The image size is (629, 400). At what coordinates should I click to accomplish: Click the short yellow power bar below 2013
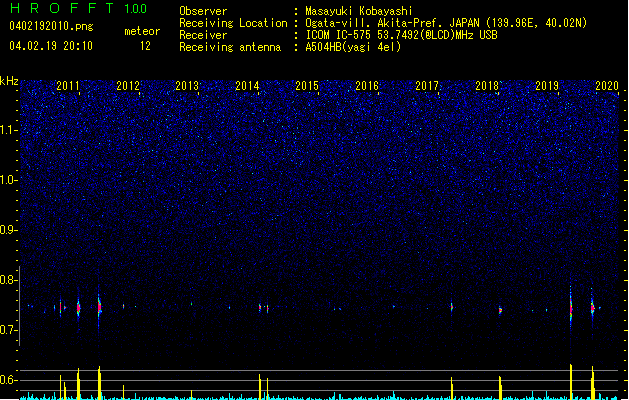pyautogui.click(x=191, y=394)
